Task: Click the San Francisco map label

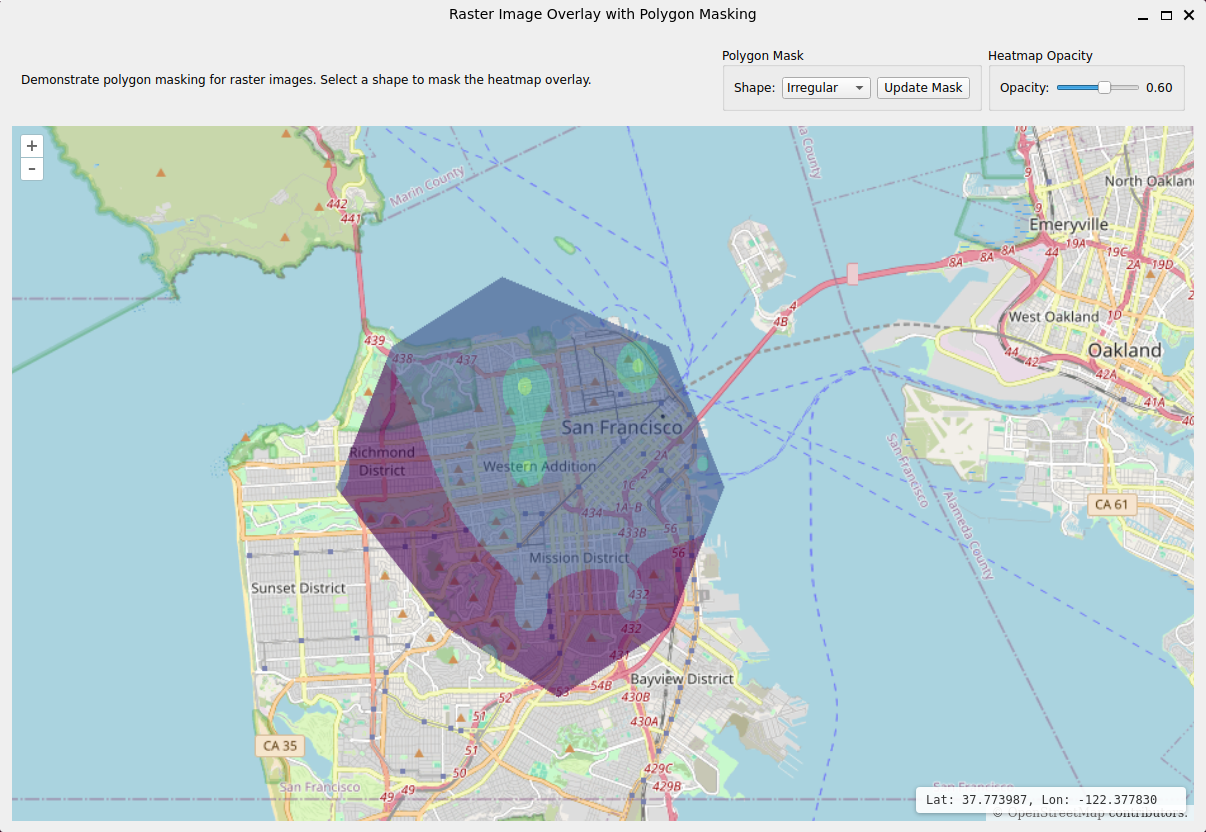Action: pos(622,428)
